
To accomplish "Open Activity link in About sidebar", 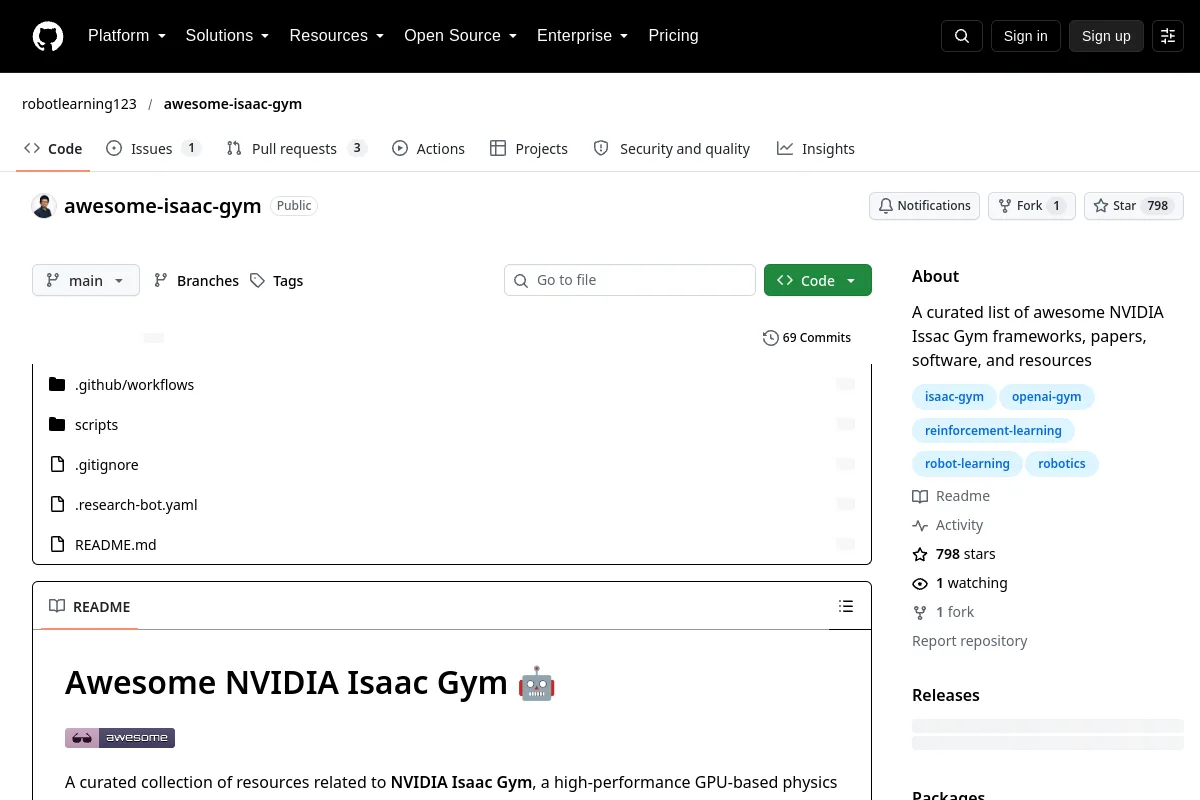I will coord(948,525).
